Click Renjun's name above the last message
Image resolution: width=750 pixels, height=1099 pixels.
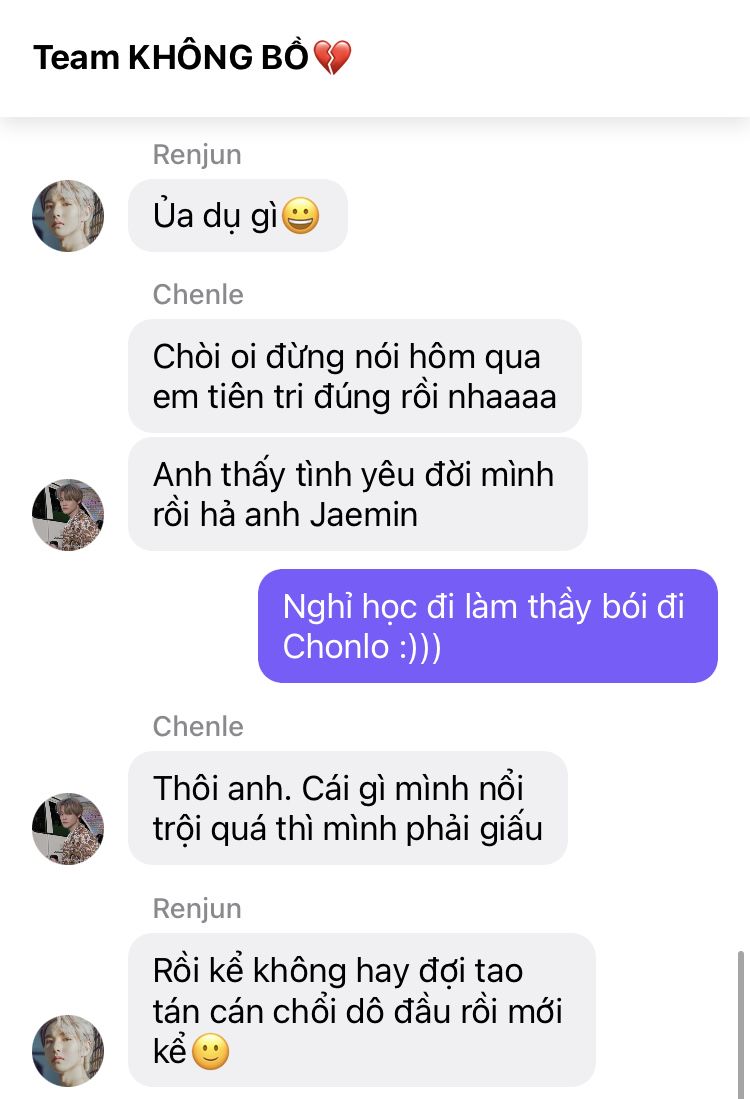coord(197,908)
